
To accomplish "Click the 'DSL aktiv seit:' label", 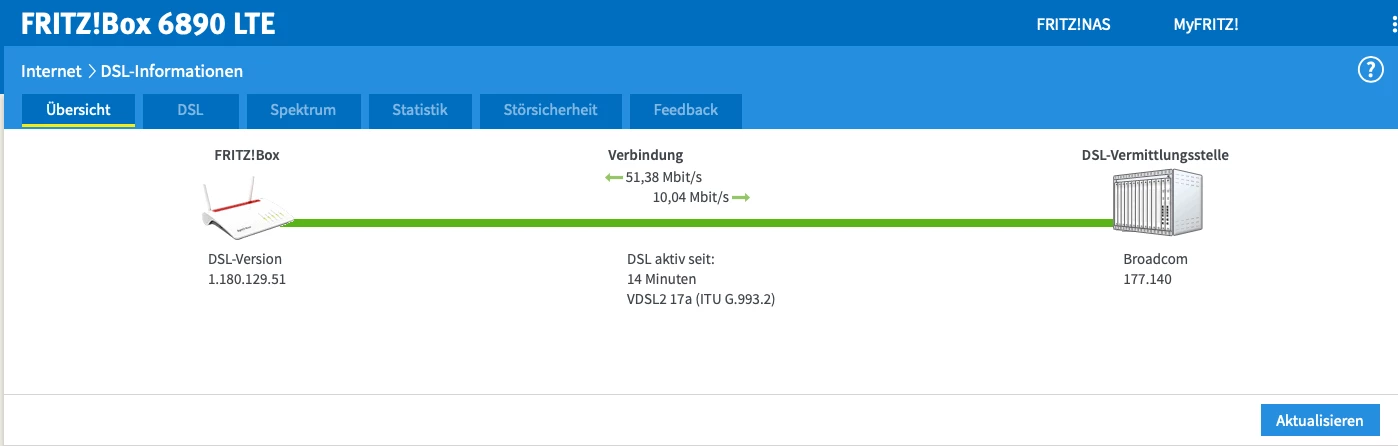I will pos(670,259).
